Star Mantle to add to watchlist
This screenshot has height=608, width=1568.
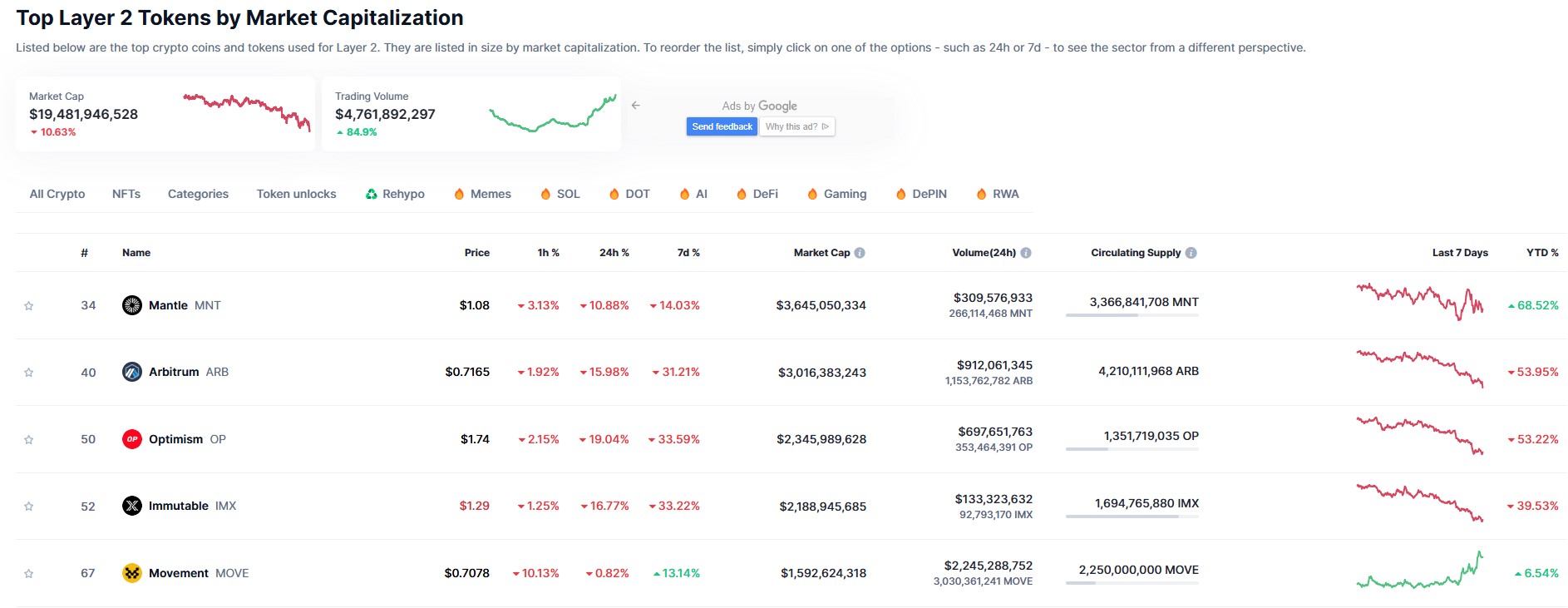pyautogui.click(x=29, y=306)
